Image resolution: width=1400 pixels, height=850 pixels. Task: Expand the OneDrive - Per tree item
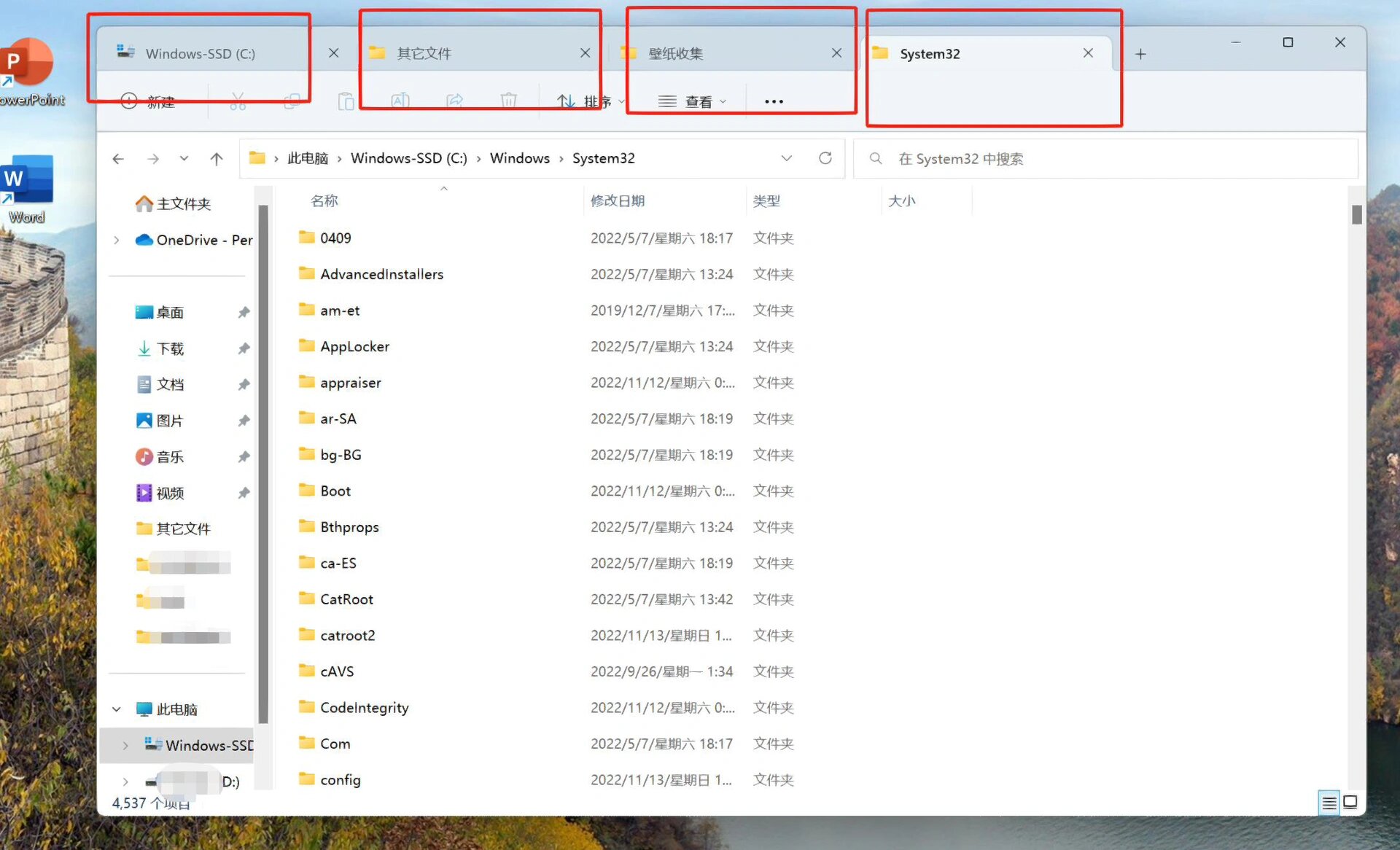(x=118, y=240)
